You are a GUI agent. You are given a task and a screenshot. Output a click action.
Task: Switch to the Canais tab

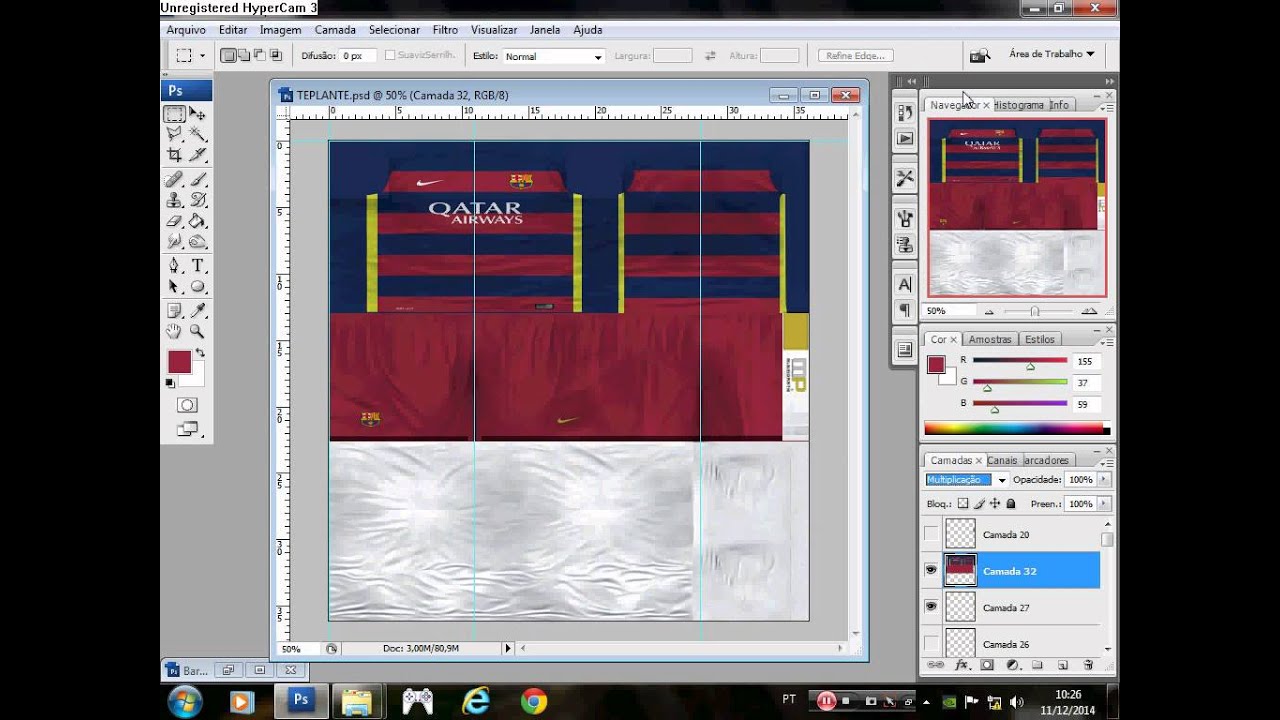click(1002, 460)
